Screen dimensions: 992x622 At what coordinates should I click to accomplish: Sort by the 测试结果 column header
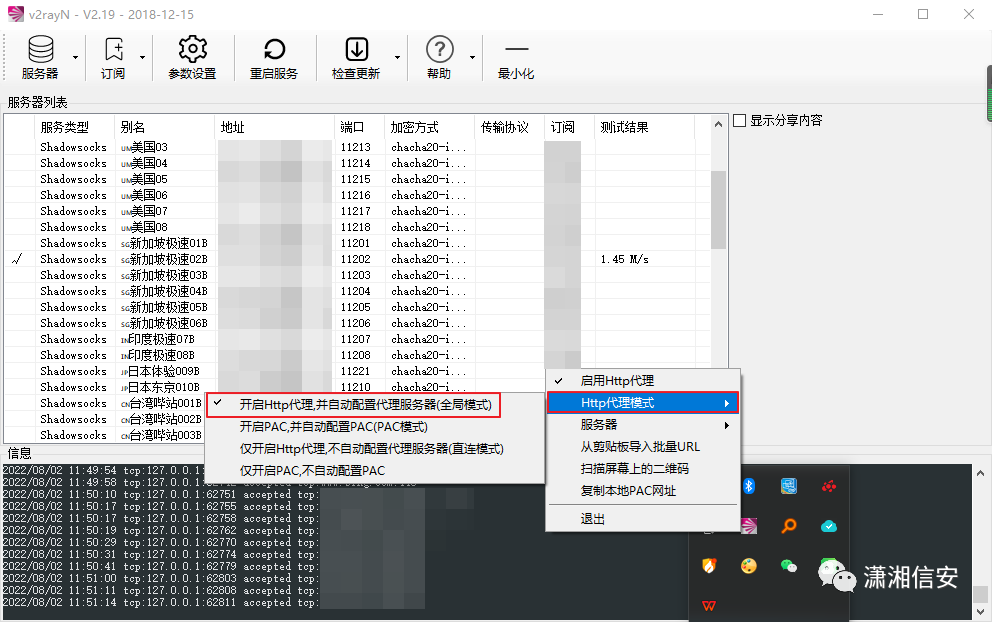pos(645,127)
